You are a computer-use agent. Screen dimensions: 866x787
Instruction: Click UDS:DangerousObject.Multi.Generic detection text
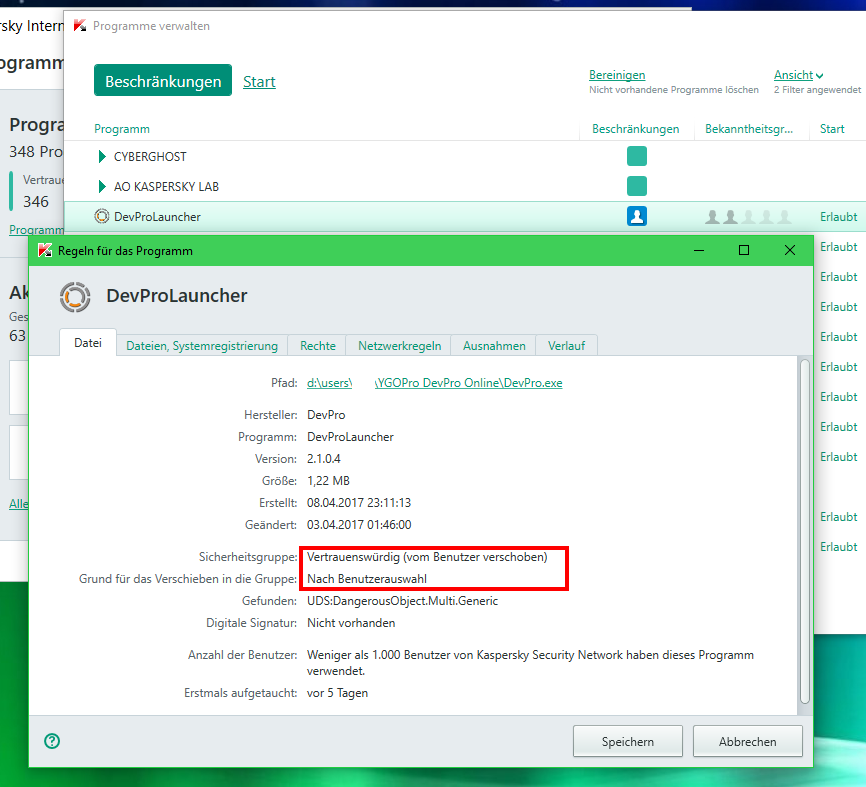click(x=402, y=600)
